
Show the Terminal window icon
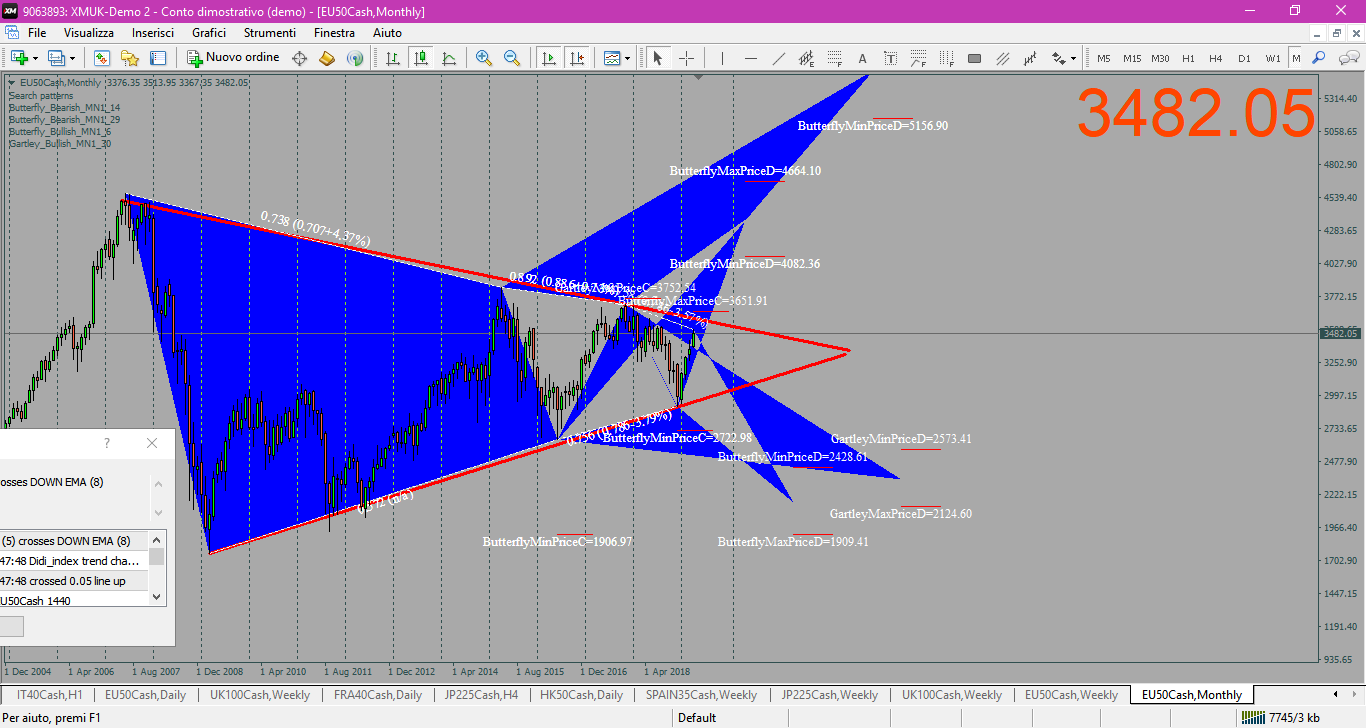pos(158,58)
